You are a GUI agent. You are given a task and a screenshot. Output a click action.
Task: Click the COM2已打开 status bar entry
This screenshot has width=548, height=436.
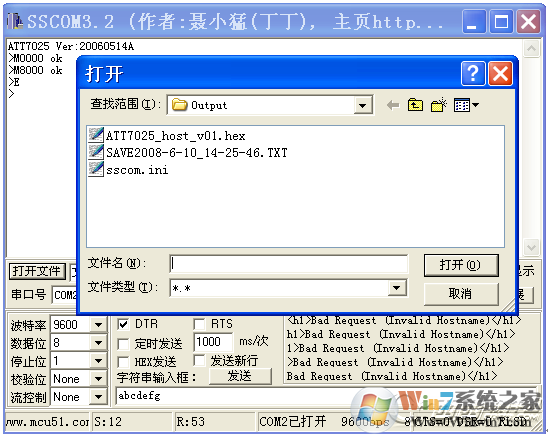(x=293, y=422)
